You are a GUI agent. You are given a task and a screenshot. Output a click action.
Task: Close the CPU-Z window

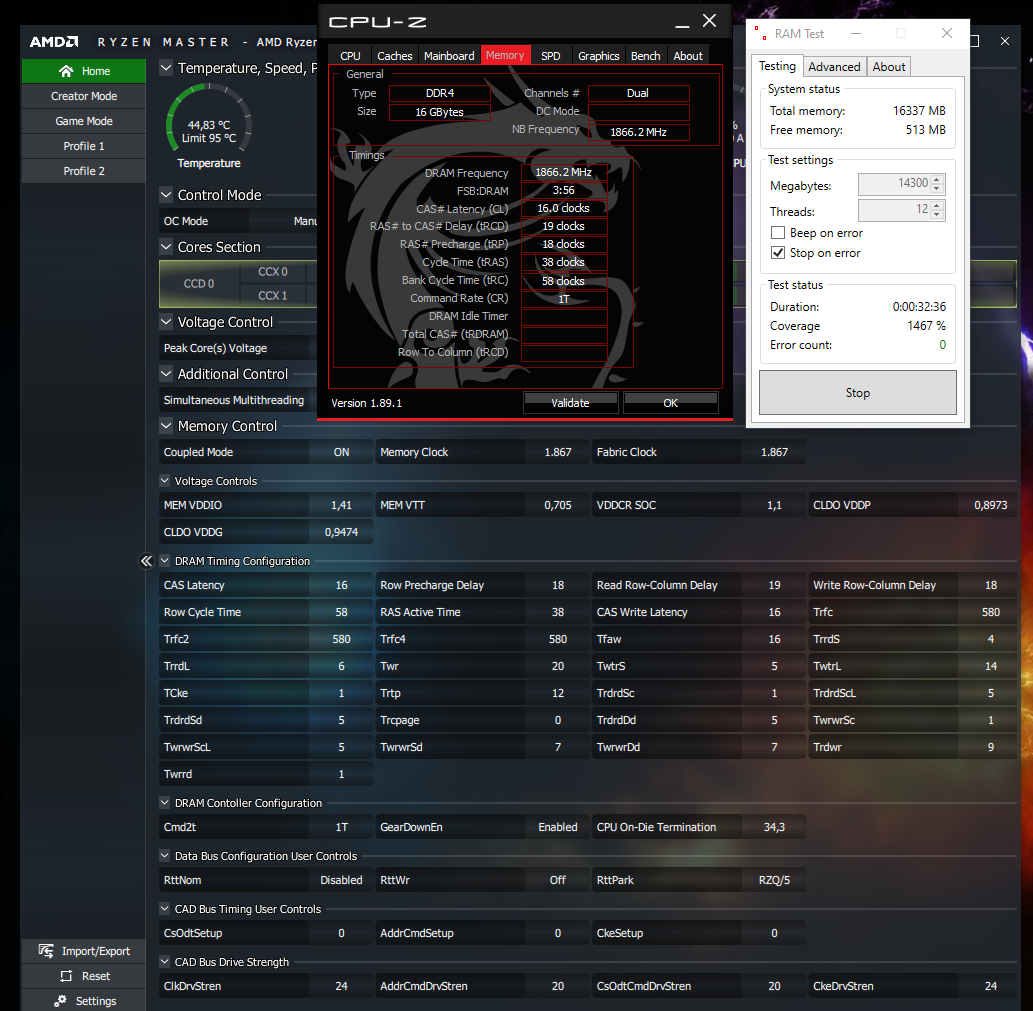tap(710, 20)
